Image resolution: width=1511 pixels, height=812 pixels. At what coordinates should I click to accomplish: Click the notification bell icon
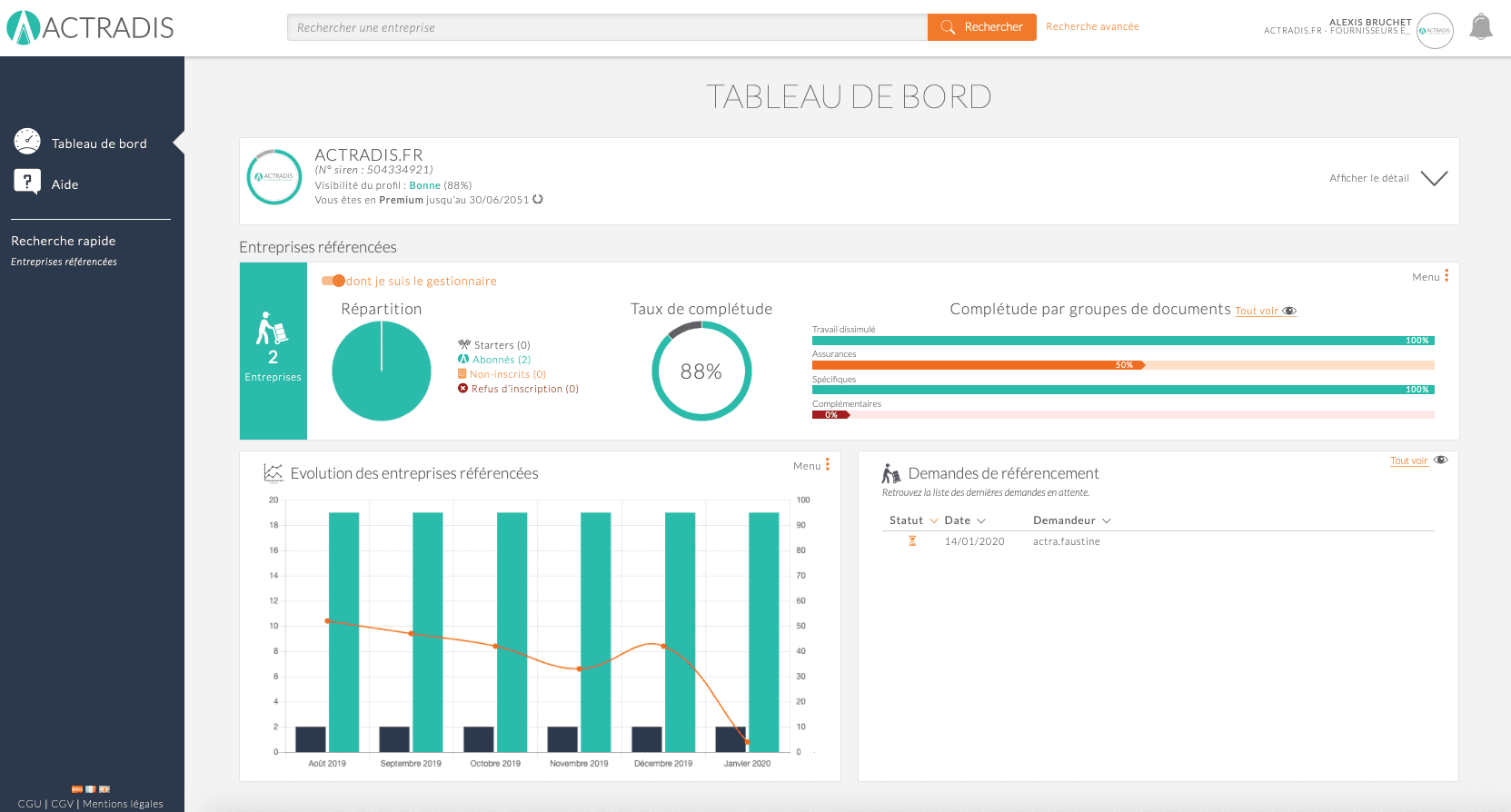(1481, 26)
